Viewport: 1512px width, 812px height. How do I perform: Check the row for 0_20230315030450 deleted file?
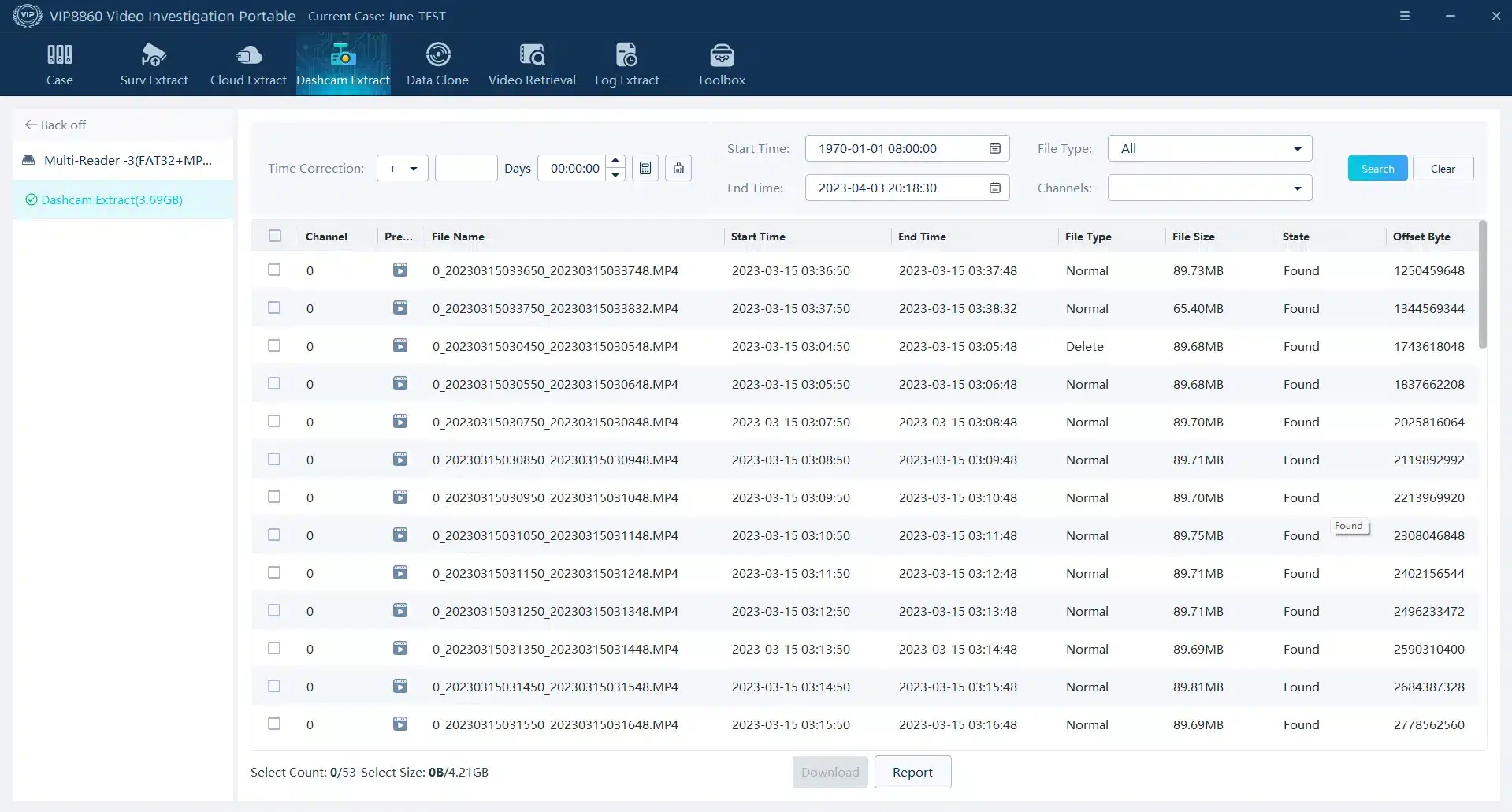point(274,345)
